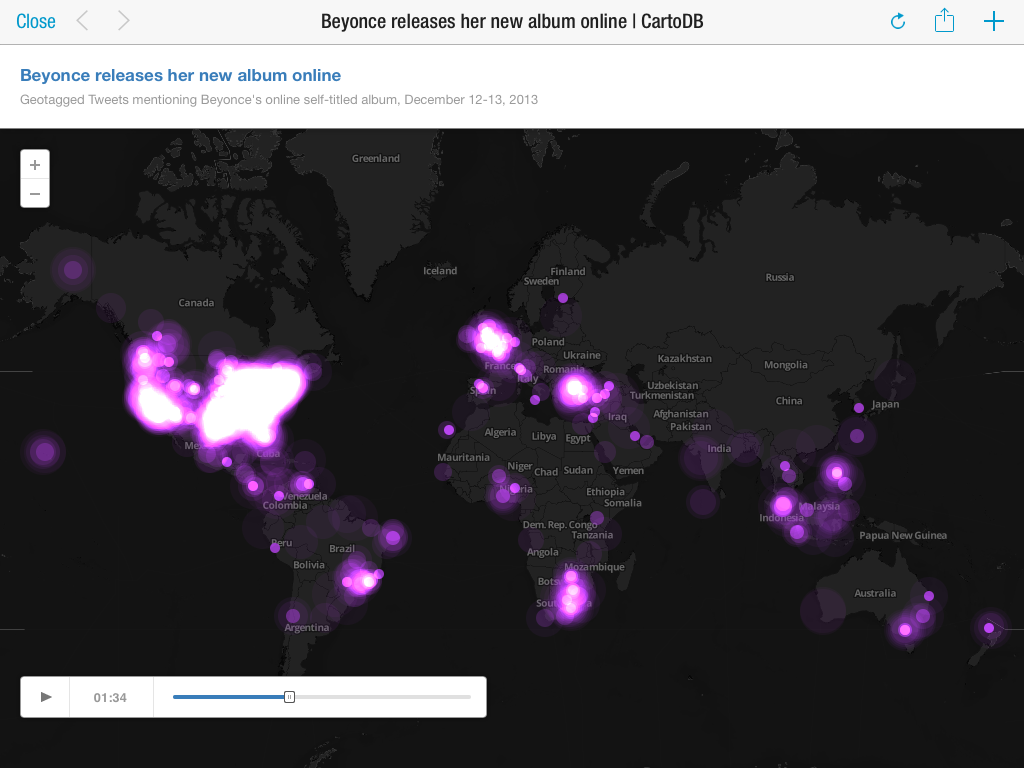This screenshot has width=1024, height=768.
Task: Click the Brazil label on map
Action: pyautogui.click(x=342, y=548)
